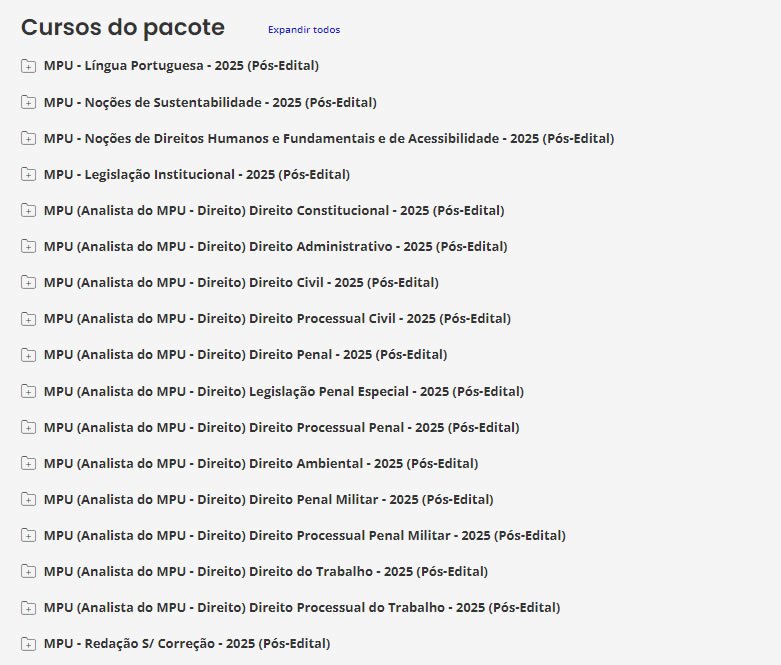
Task: Select the Língua Portuguesa - 2025 course title
Action: pyautogui.click(x=181, y=66)
